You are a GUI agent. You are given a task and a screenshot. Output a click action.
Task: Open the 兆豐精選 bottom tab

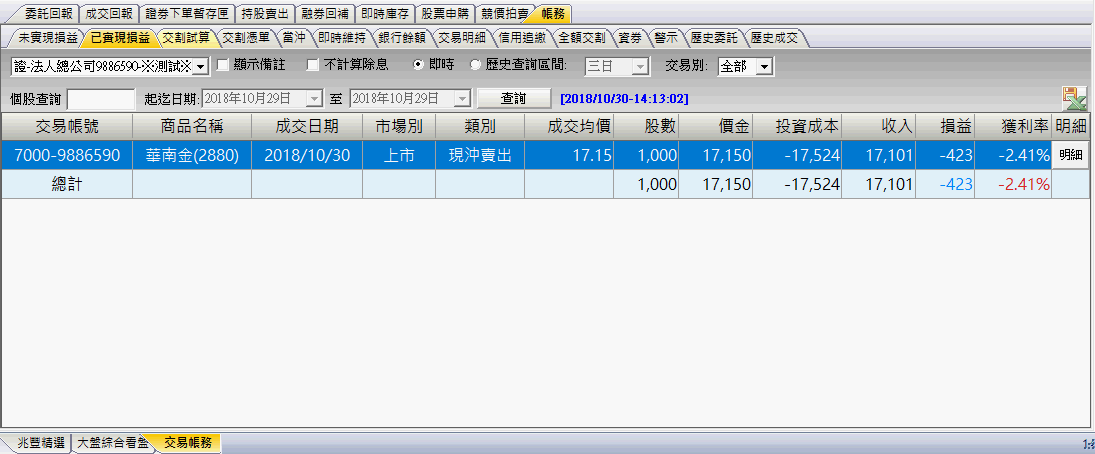click(40, 442)
